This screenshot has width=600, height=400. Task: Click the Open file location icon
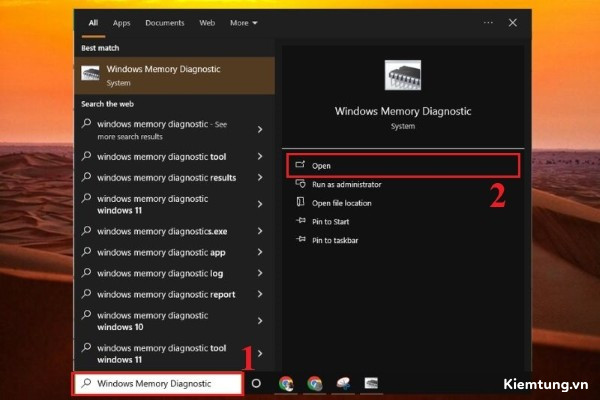tap(300, 202)
